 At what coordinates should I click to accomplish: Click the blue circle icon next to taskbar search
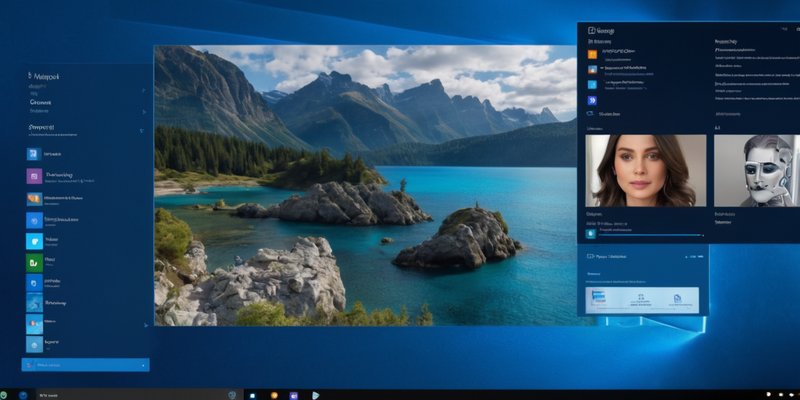coord(23,395)
